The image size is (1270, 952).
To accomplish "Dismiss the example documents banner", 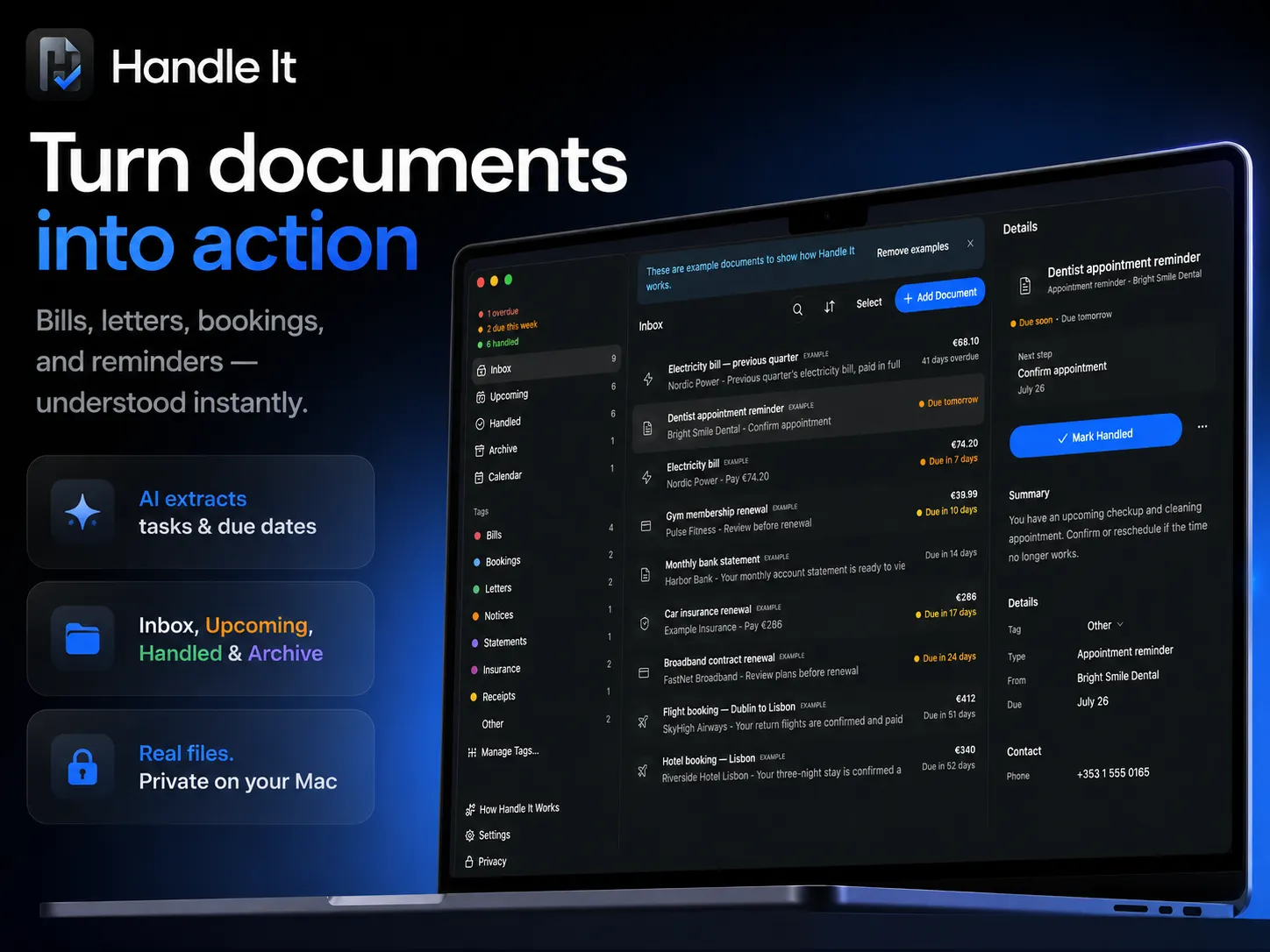I will point(970,244).
